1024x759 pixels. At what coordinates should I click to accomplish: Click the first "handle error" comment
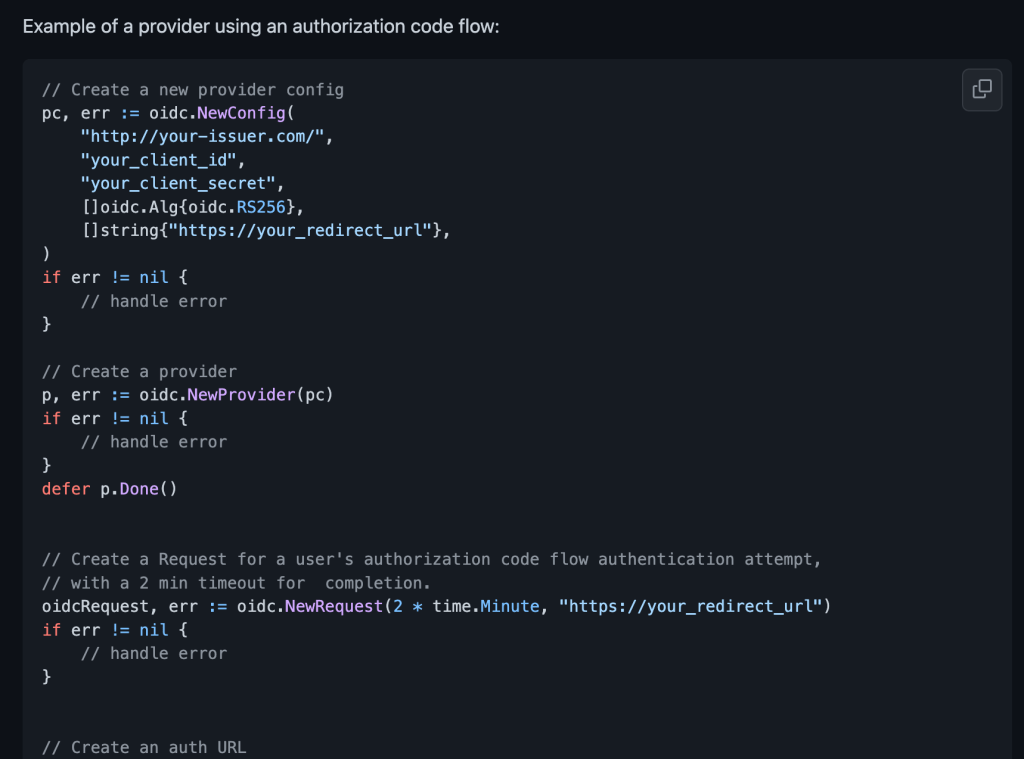click(153, 301)
